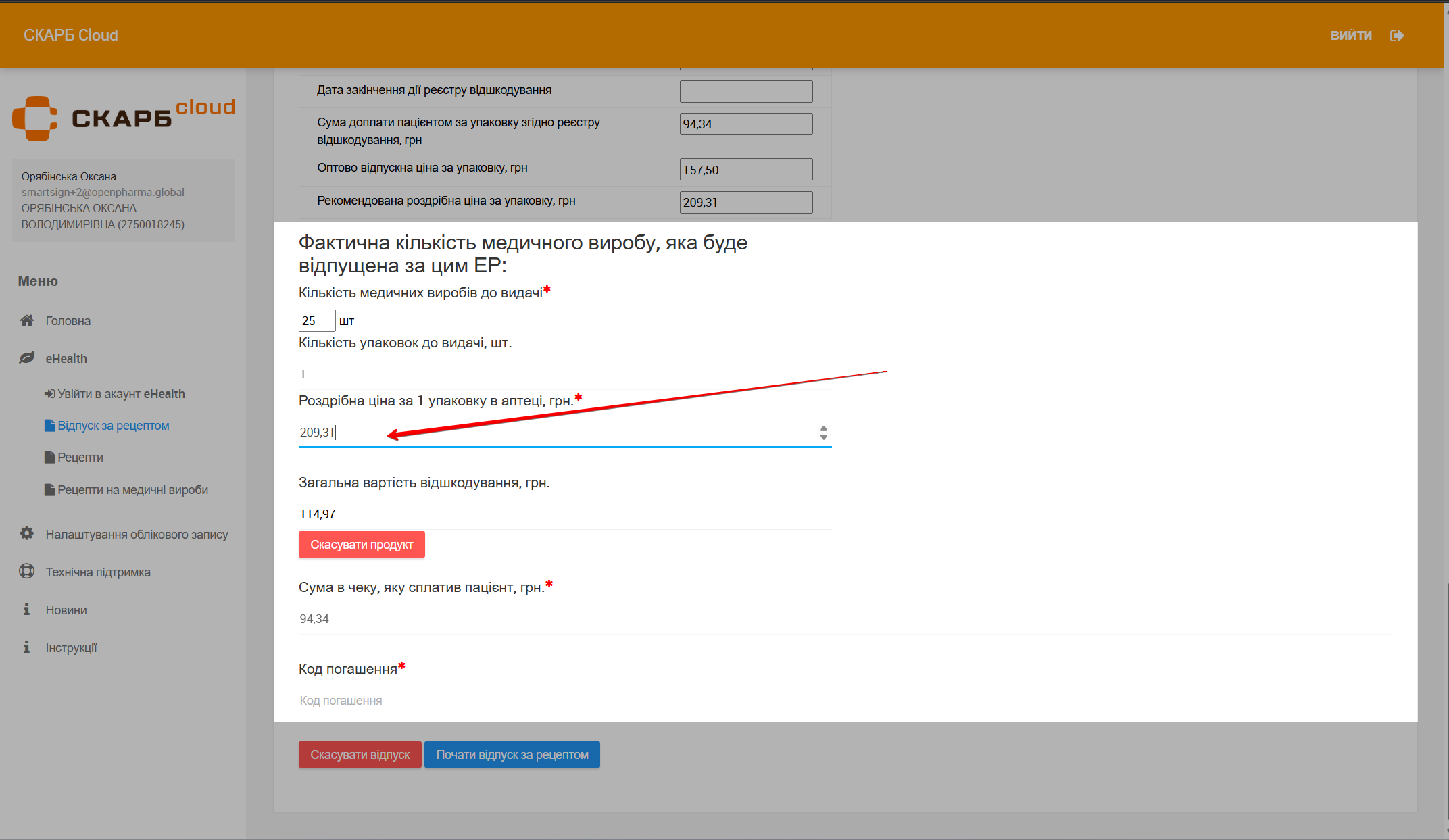Go to Увійти в акаунт eHealth
The image size is (1449, 840).
coord(120,394)
